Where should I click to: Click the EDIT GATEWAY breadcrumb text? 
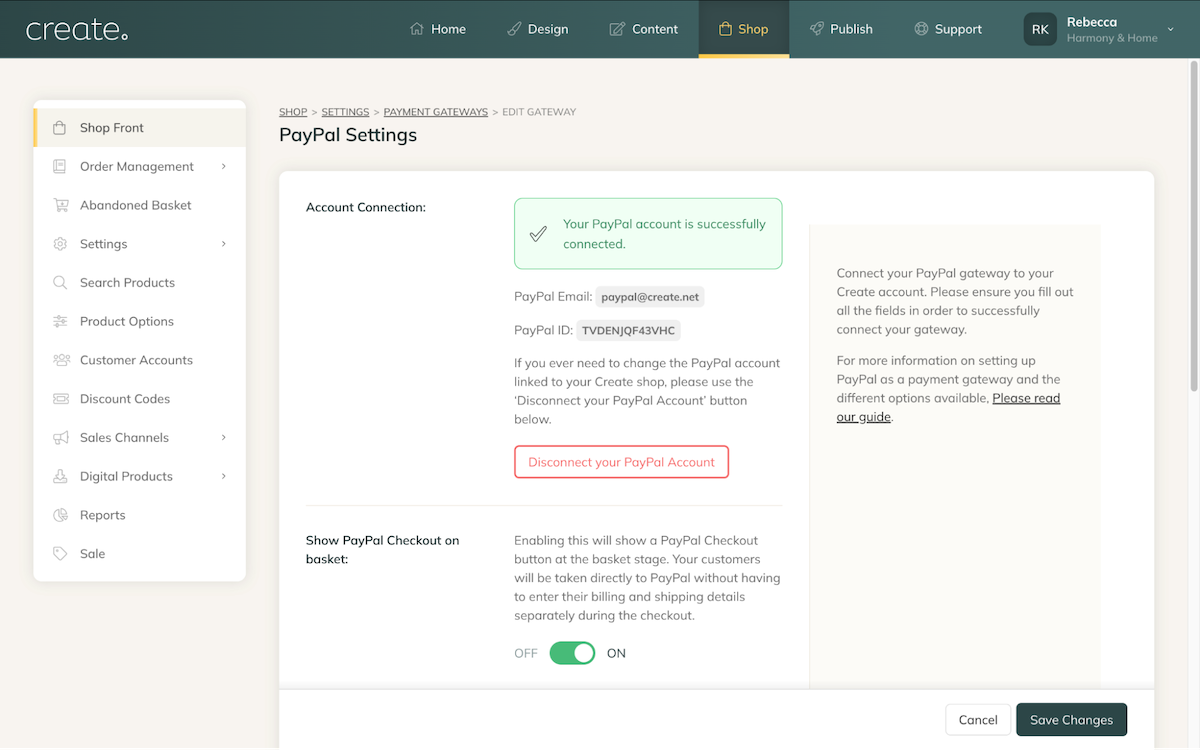(539, 112)
